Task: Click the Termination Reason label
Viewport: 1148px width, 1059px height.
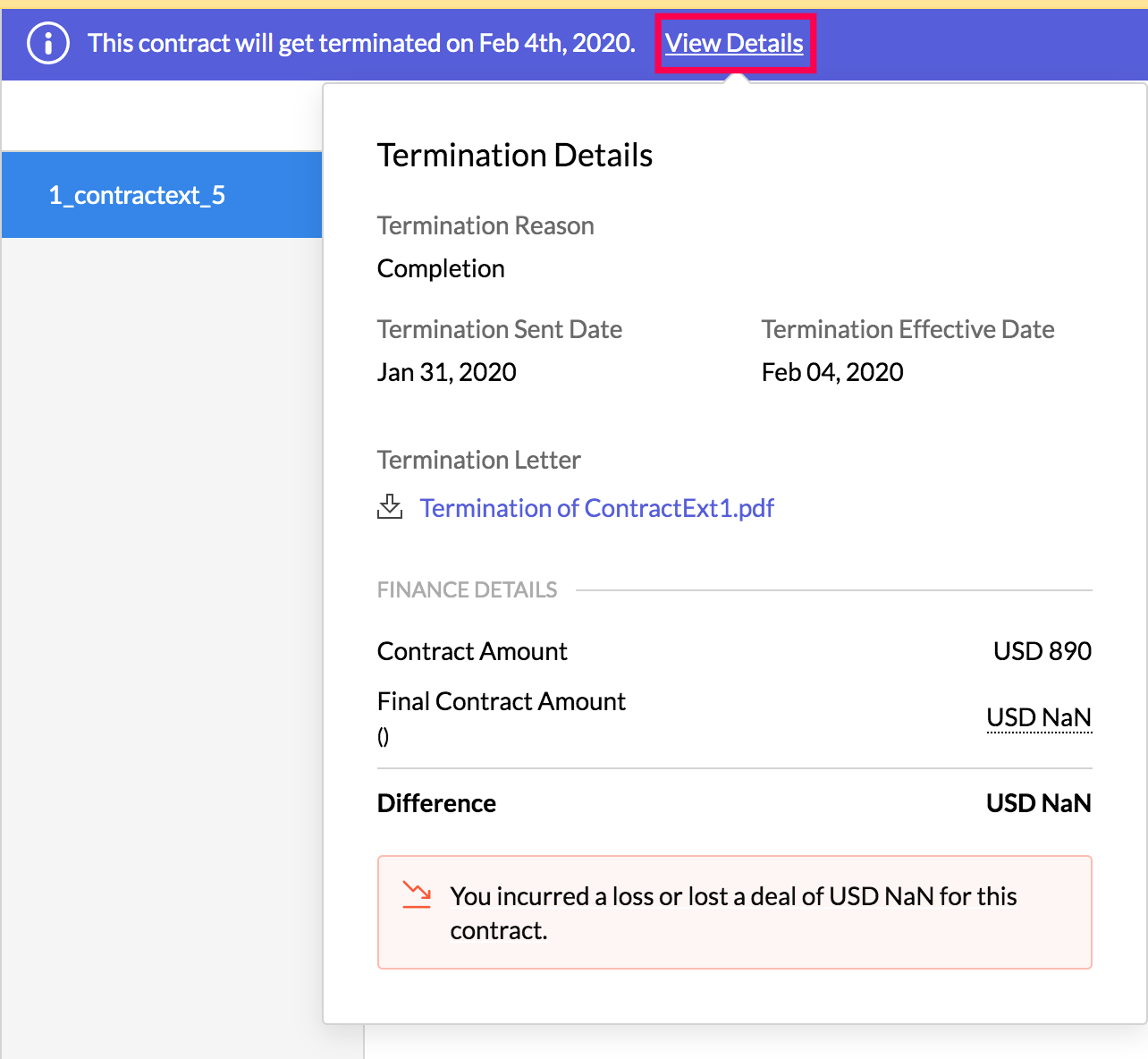Action: (485, 225)
